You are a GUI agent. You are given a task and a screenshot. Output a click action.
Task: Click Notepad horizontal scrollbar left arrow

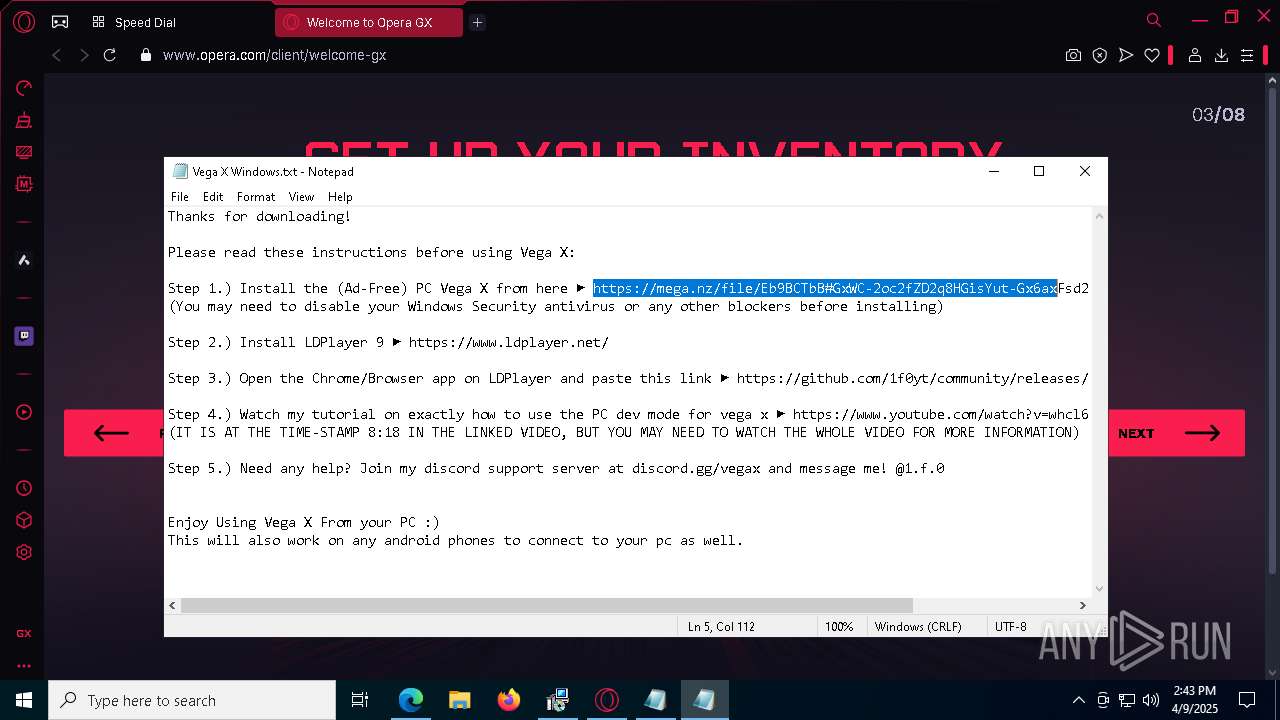click(x=173, y=605)
